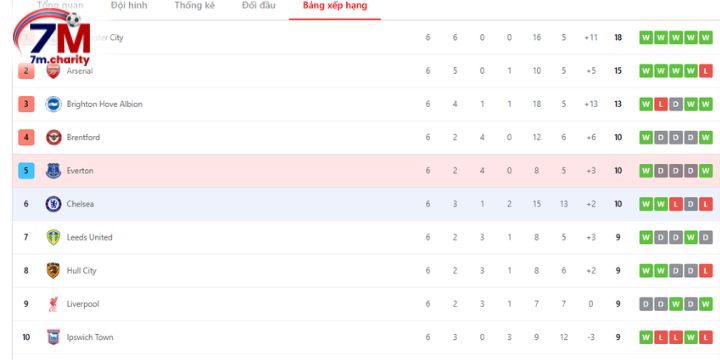Open the Brighton Hove Albion team link
Image resolution: width=720 pixels, height=360 pixels.
105,104
